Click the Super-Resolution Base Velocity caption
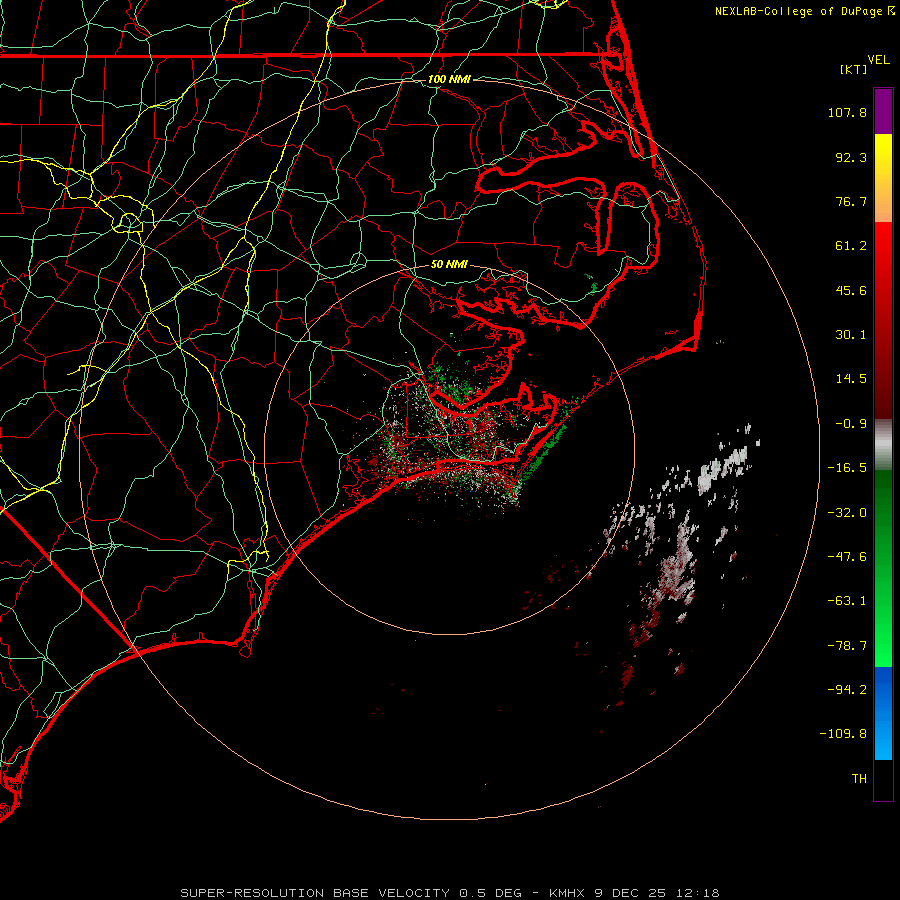This screenshot has width=900, height=900. coord(449,893)
